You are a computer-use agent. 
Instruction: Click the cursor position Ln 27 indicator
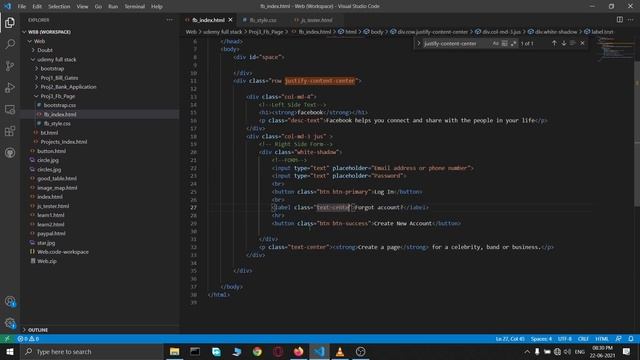510,339
